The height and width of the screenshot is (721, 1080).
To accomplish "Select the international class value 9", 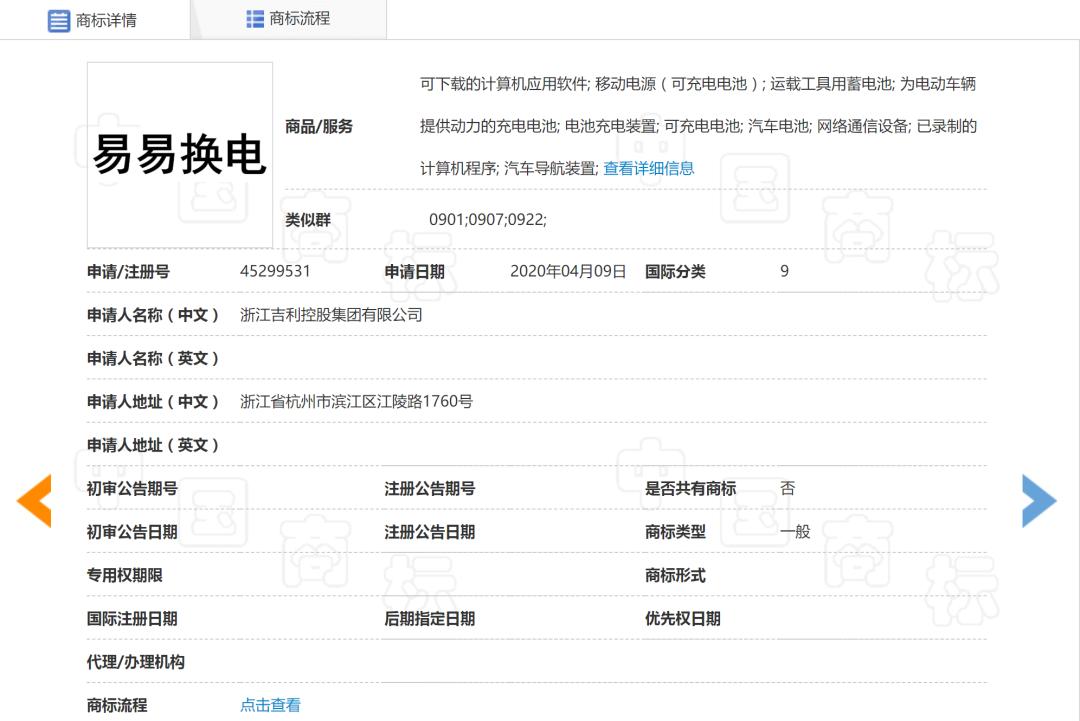I will [x=785, y=271].
